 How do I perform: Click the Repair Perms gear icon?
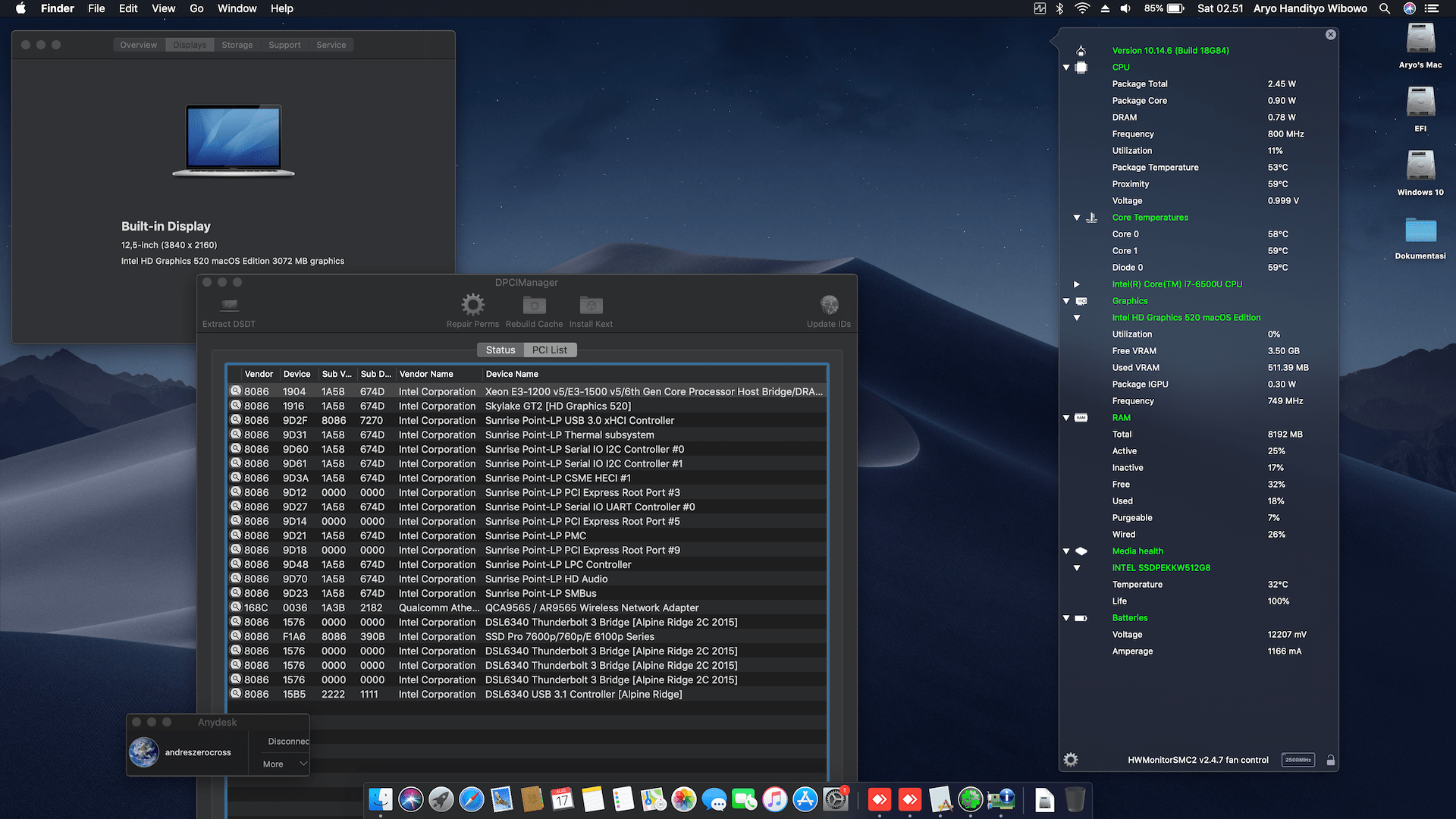coord(472,305)
